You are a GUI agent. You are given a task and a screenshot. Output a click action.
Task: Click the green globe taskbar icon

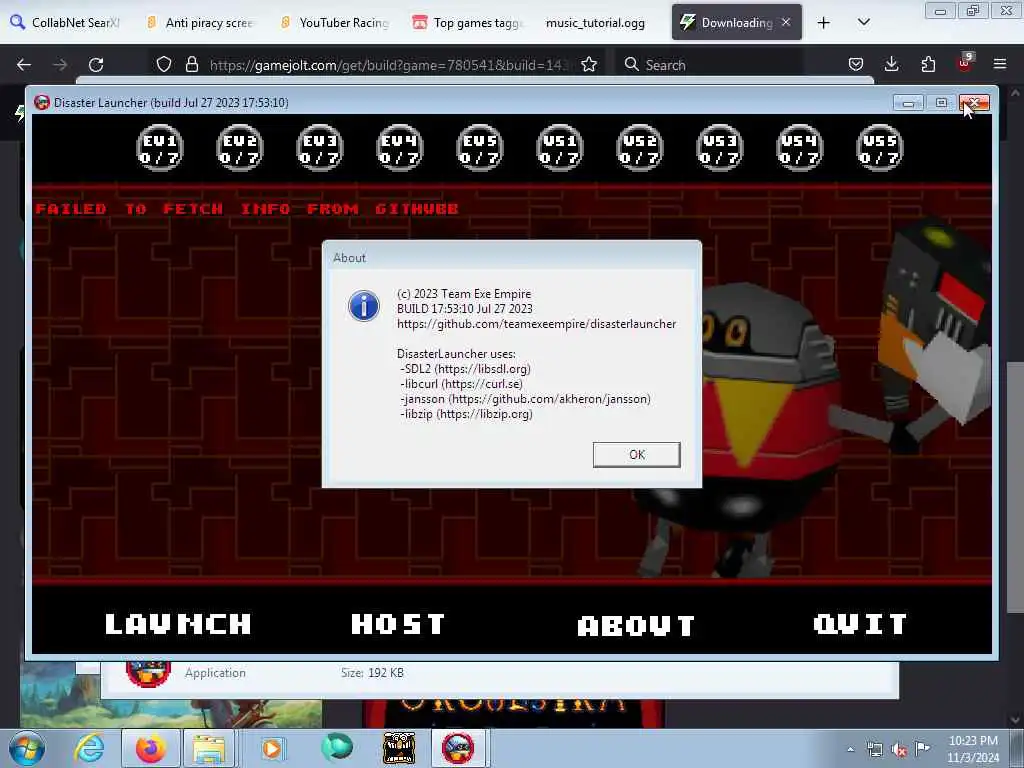337,748
